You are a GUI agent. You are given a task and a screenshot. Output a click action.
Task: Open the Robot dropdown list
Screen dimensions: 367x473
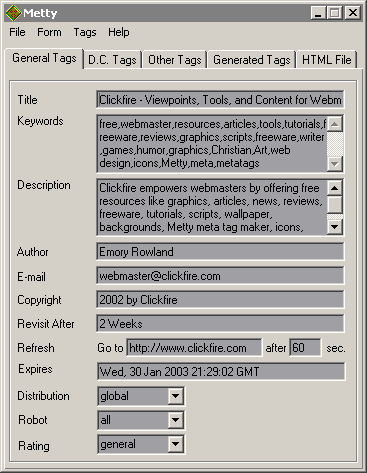pyautogui.click(x=175, y=420)
